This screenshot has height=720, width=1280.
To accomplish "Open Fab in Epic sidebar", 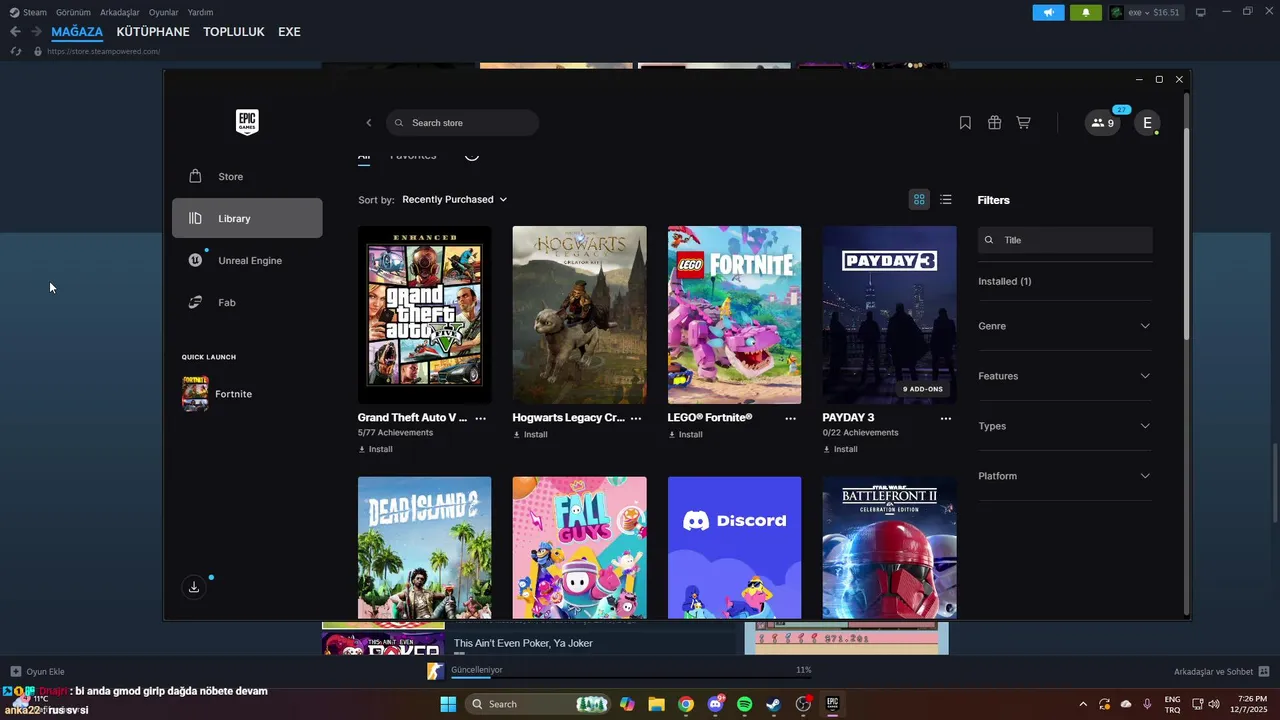I will coord(247,302).
